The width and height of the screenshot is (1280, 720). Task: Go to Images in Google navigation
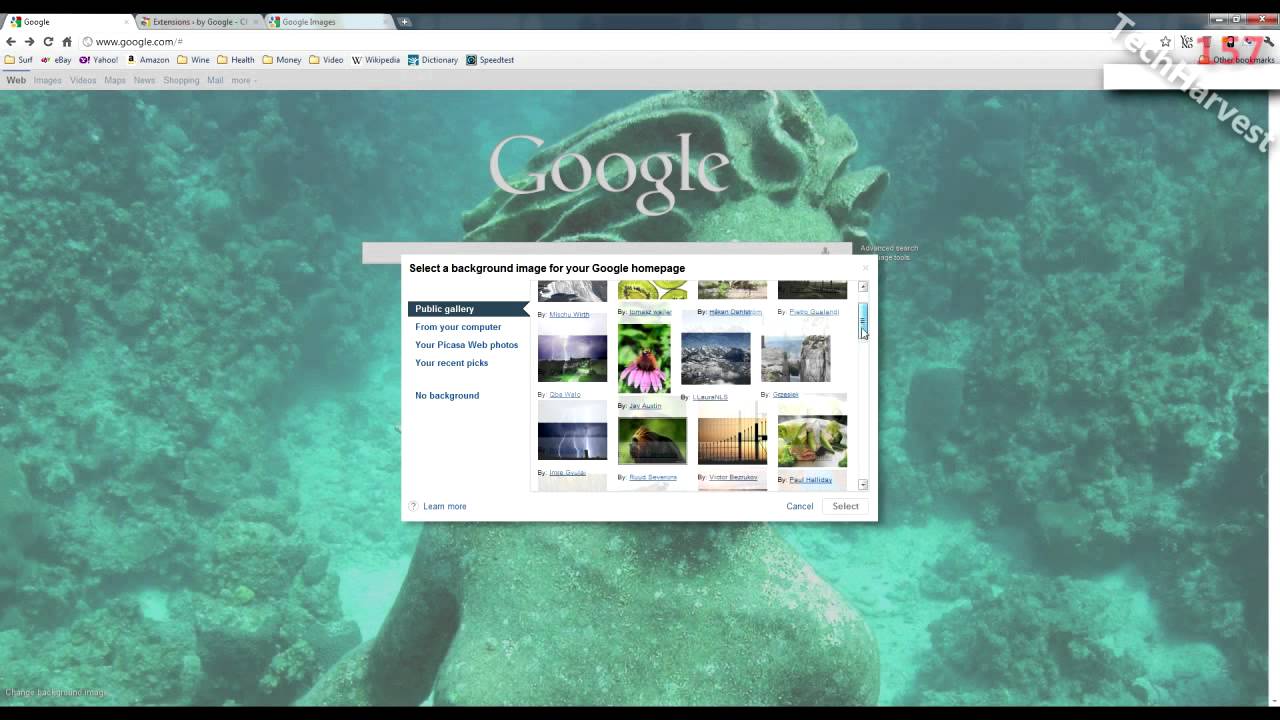point(48,80)
